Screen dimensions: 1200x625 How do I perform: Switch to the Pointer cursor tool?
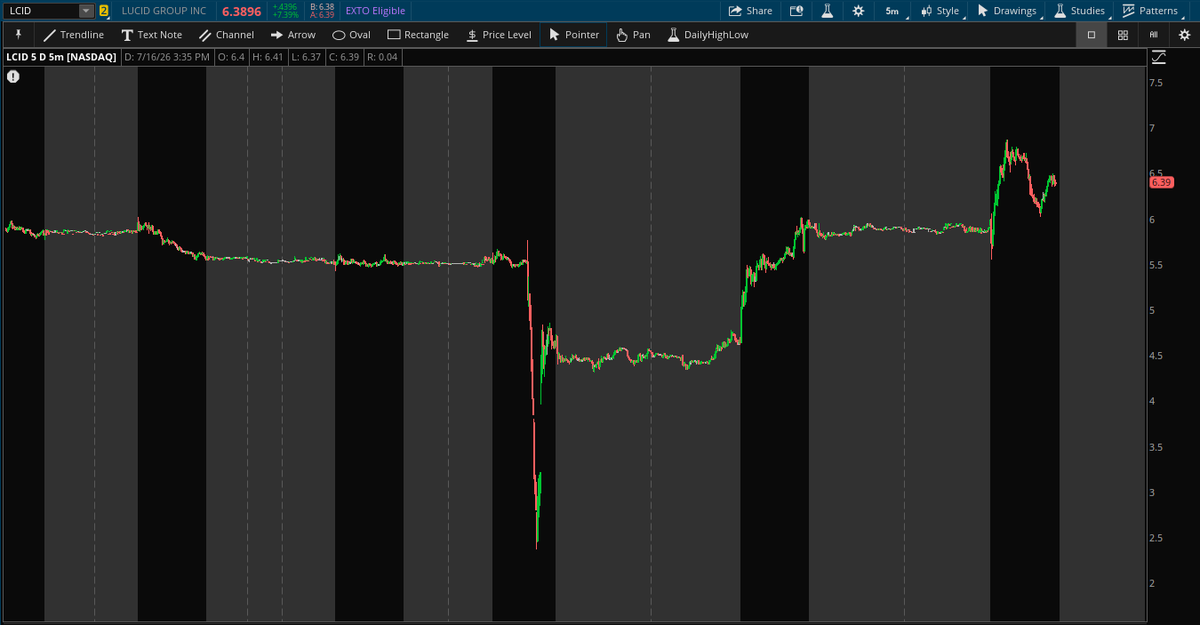point(574,34)
